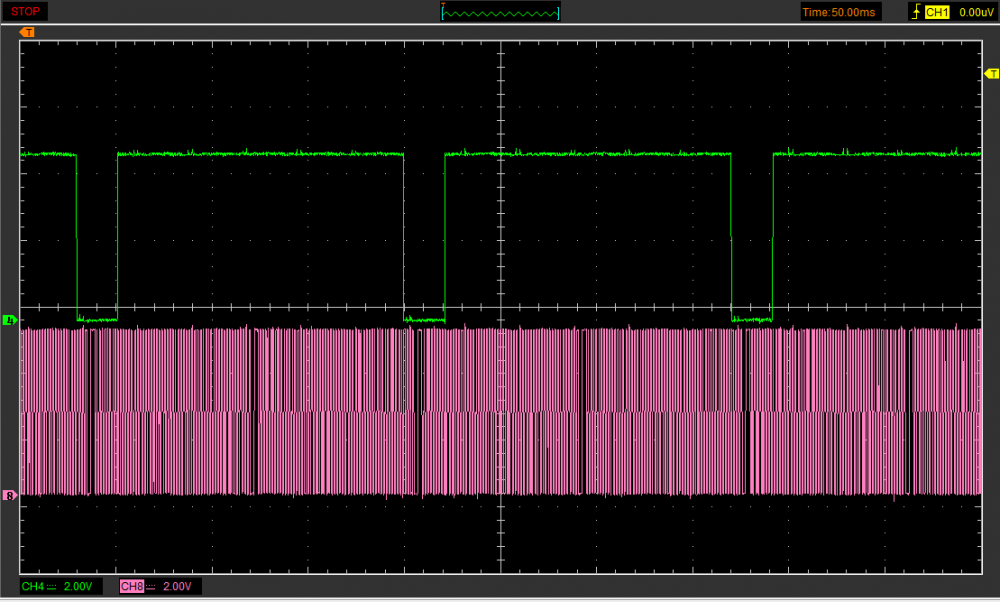Click the third low pulse of green waveform
The width and height of the screenshot is (1000, 602).
(752, 318)
